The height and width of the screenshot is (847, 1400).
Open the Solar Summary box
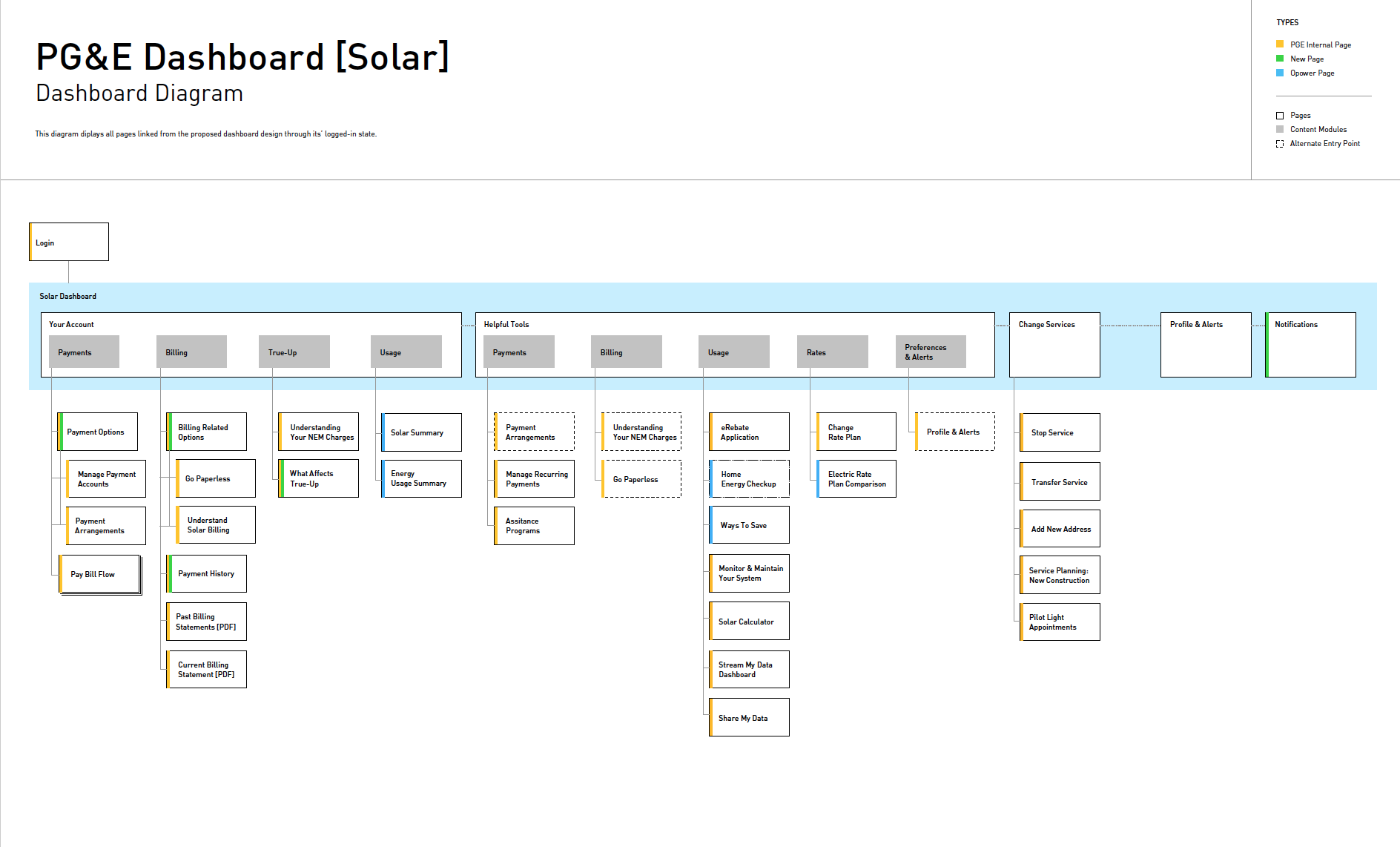point(422,432)
